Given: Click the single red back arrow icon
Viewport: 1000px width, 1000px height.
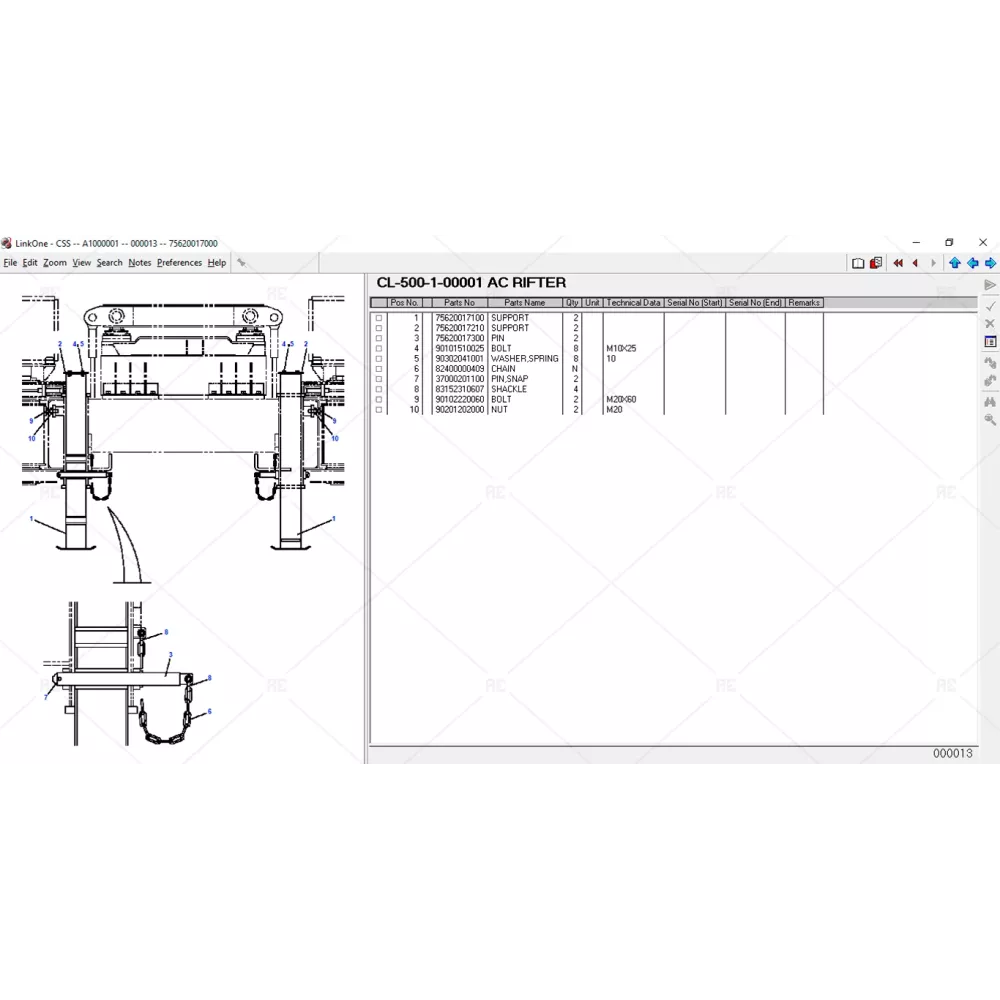Looking at the screenshot, I should pyautogui.click(x=915, y=263).
